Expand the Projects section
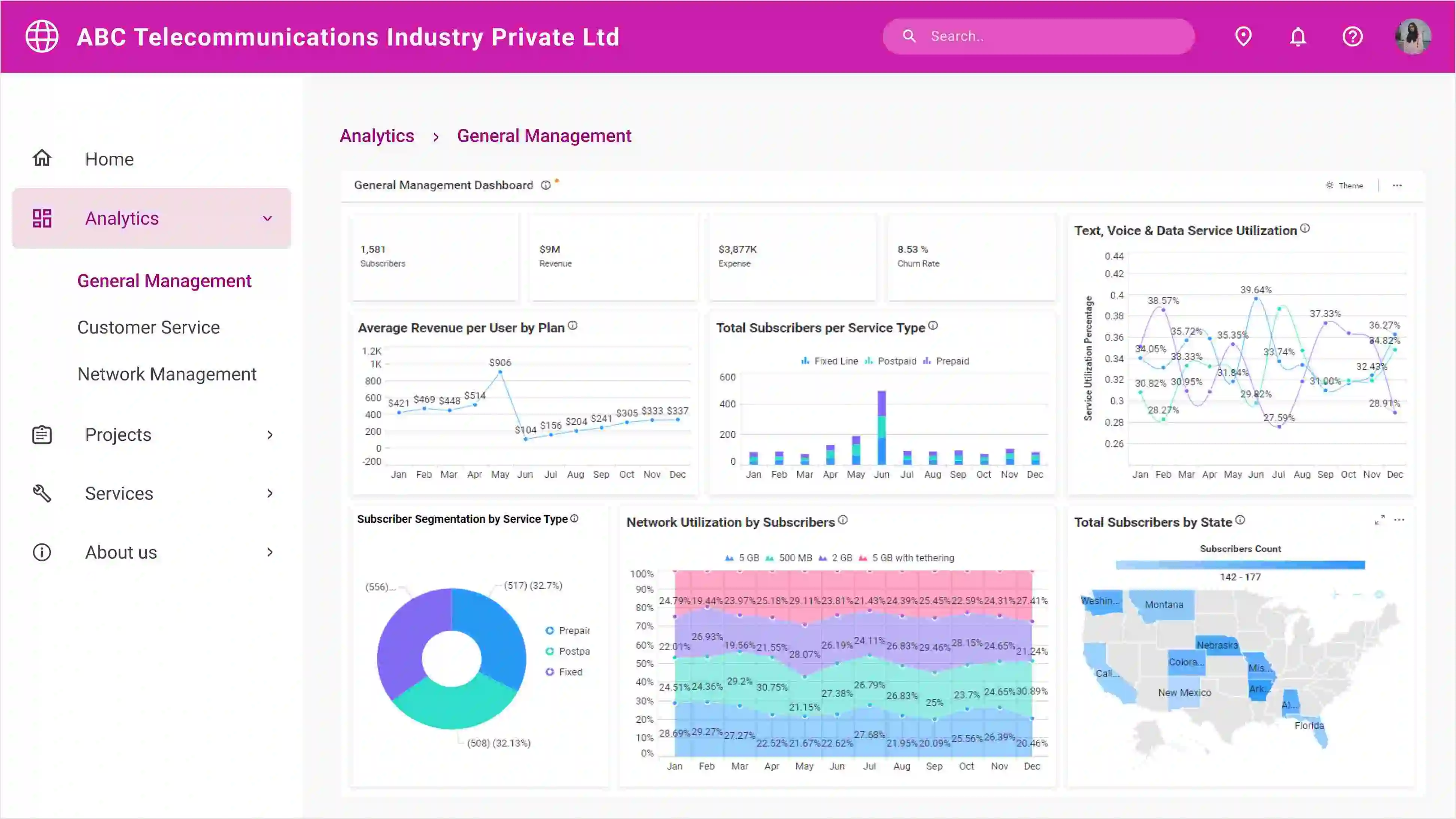 point(270,435)
